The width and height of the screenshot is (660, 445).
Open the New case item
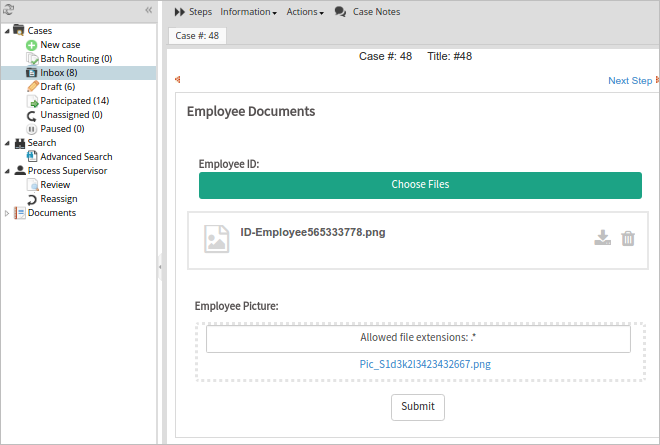click(x=60, y=45)
